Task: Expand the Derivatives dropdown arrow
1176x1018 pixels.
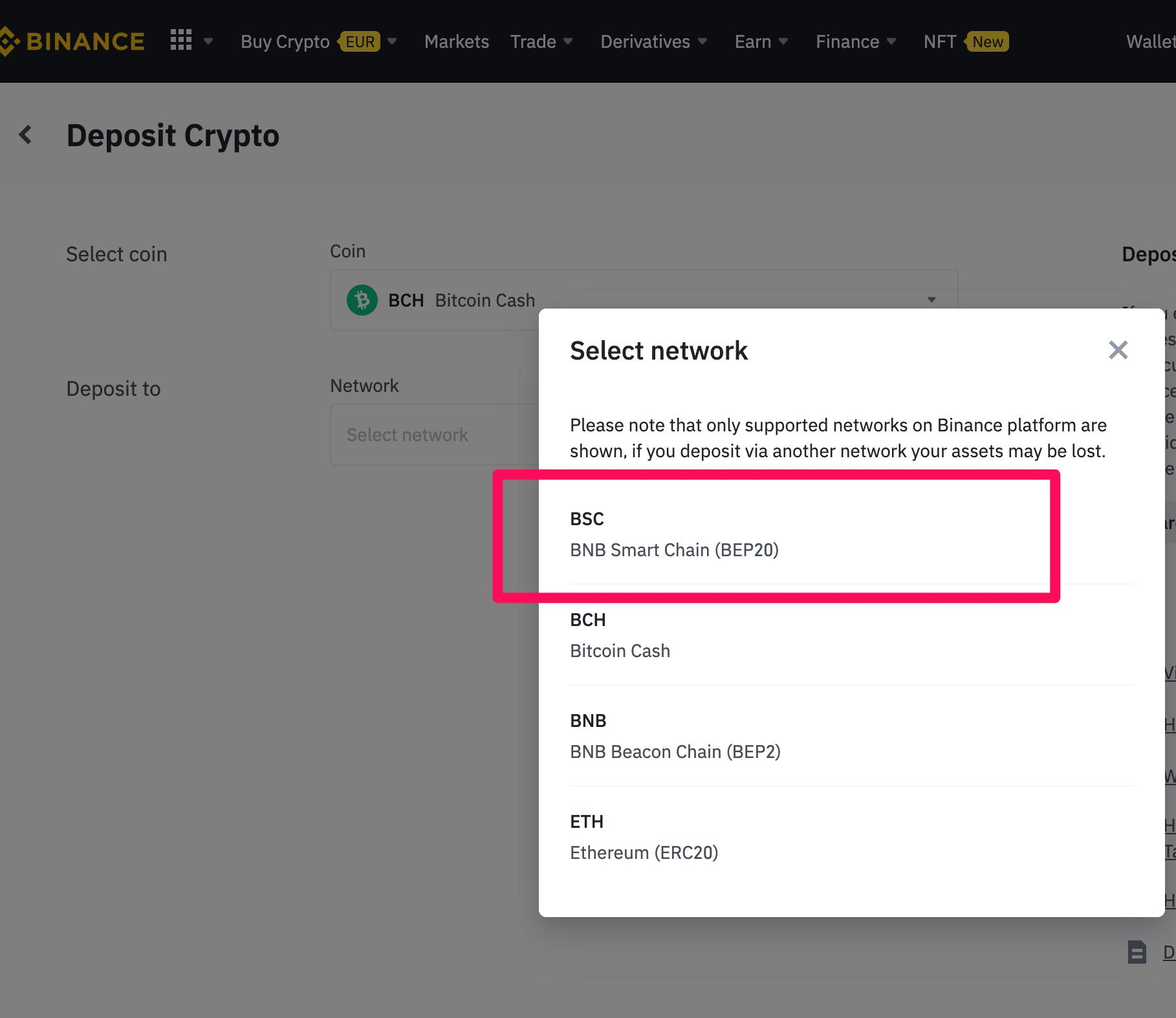Action: point(702,41)
